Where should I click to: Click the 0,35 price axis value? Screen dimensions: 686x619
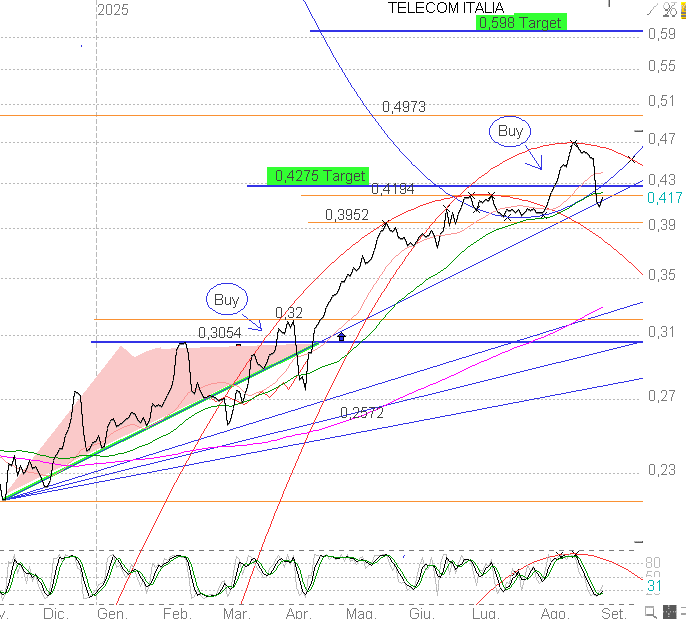coord(662,275)
